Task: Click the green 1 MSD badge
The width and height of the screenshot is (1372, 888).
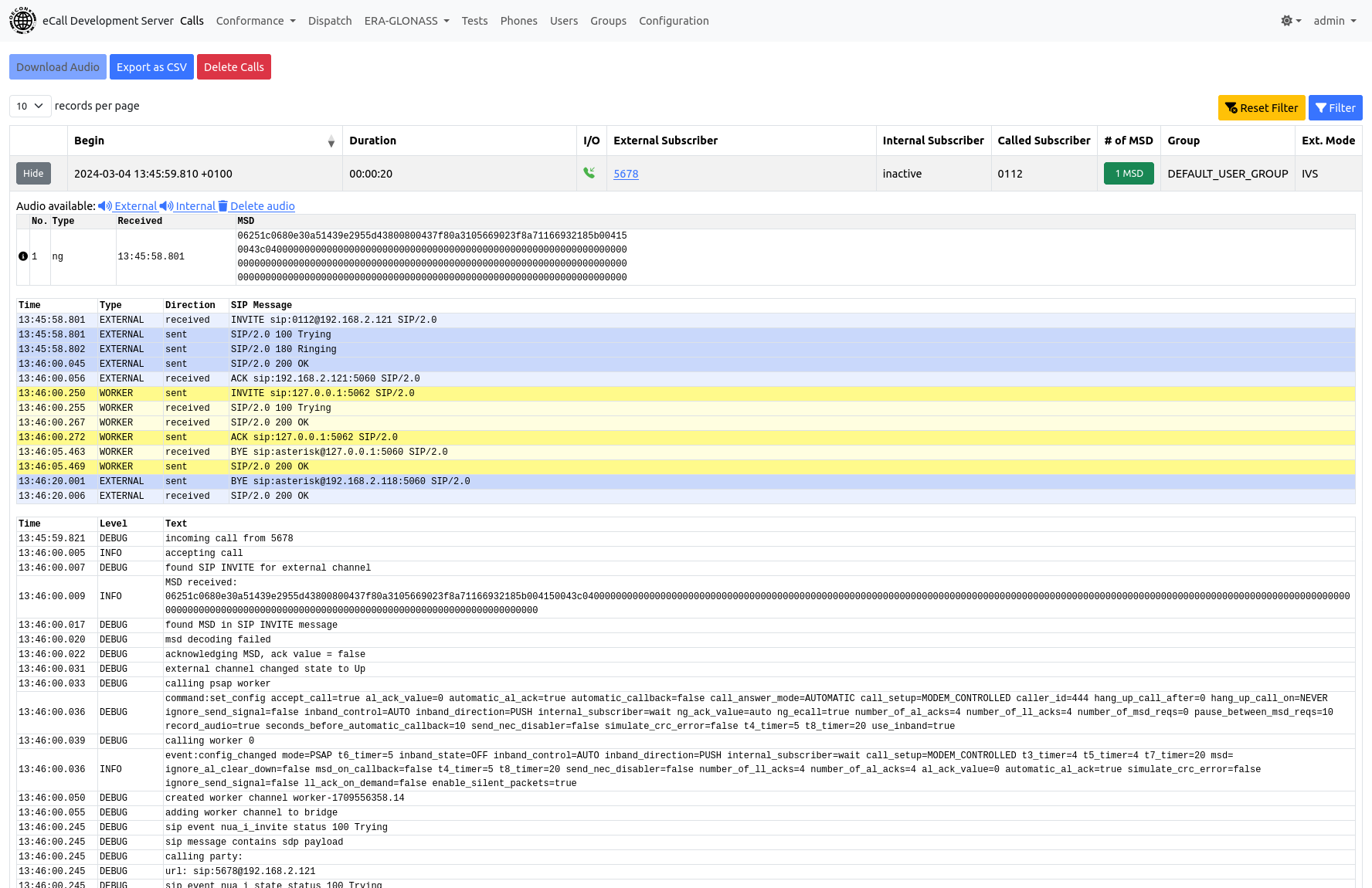Action: point(1128,174)
